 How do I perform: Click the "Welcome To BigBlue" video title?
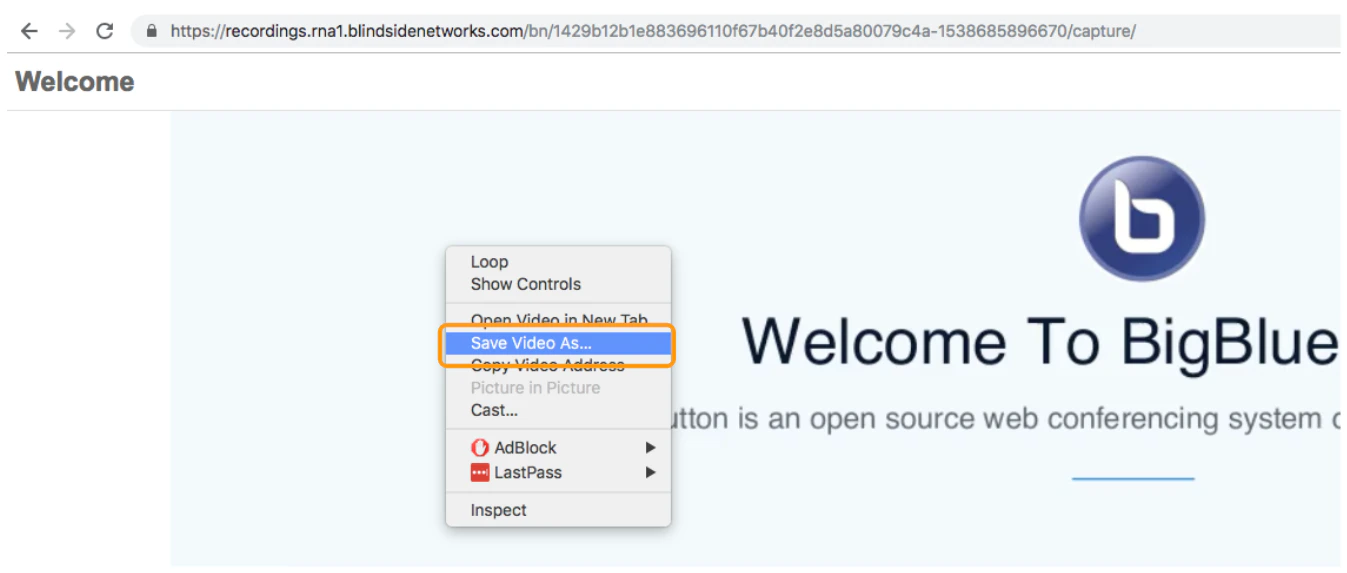coord(1040,342)
